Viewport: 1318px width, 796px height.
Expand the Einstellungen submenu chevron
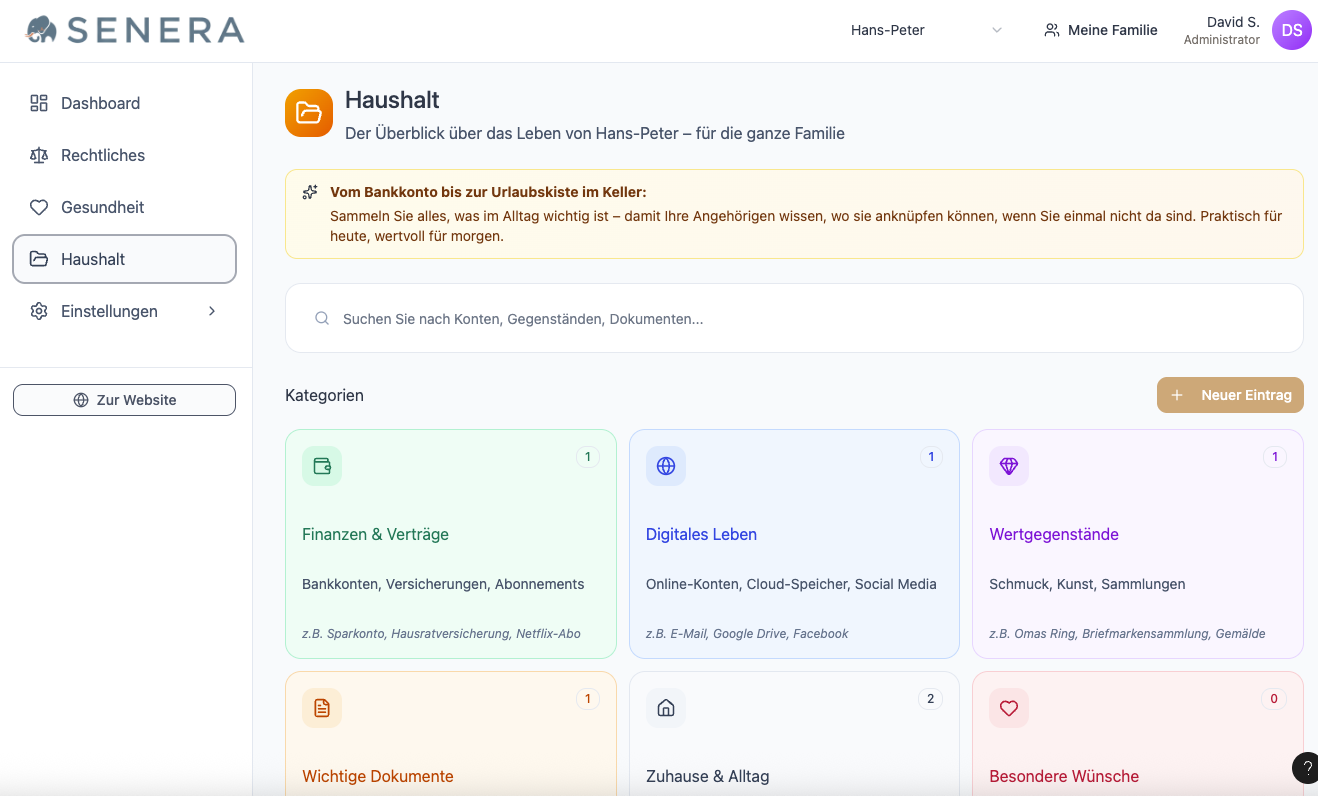(x=212, y=311)
